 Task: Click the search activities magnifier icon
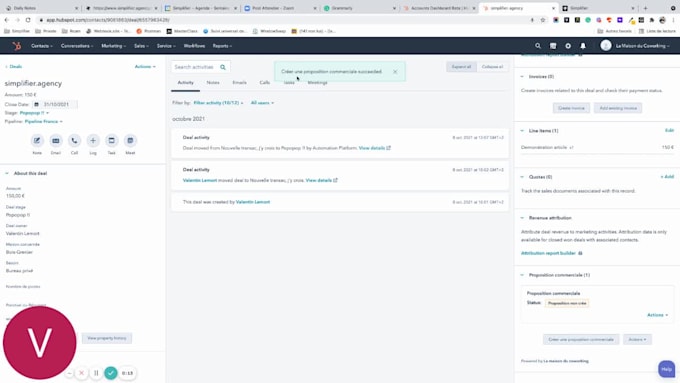click(223, 67)
